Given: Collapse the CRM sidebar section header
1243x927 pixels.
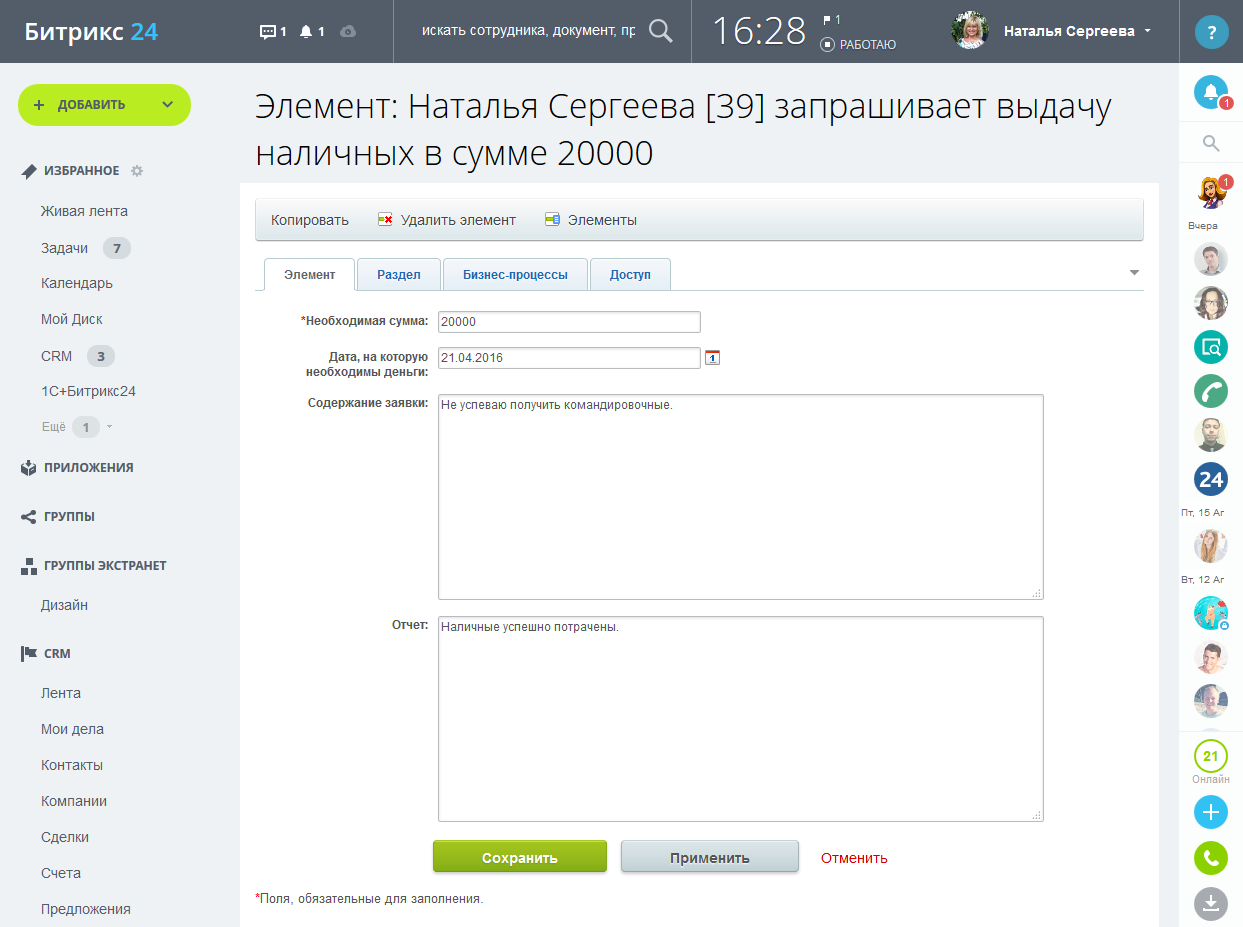Looking at the screenshot, I should point(57,653).
